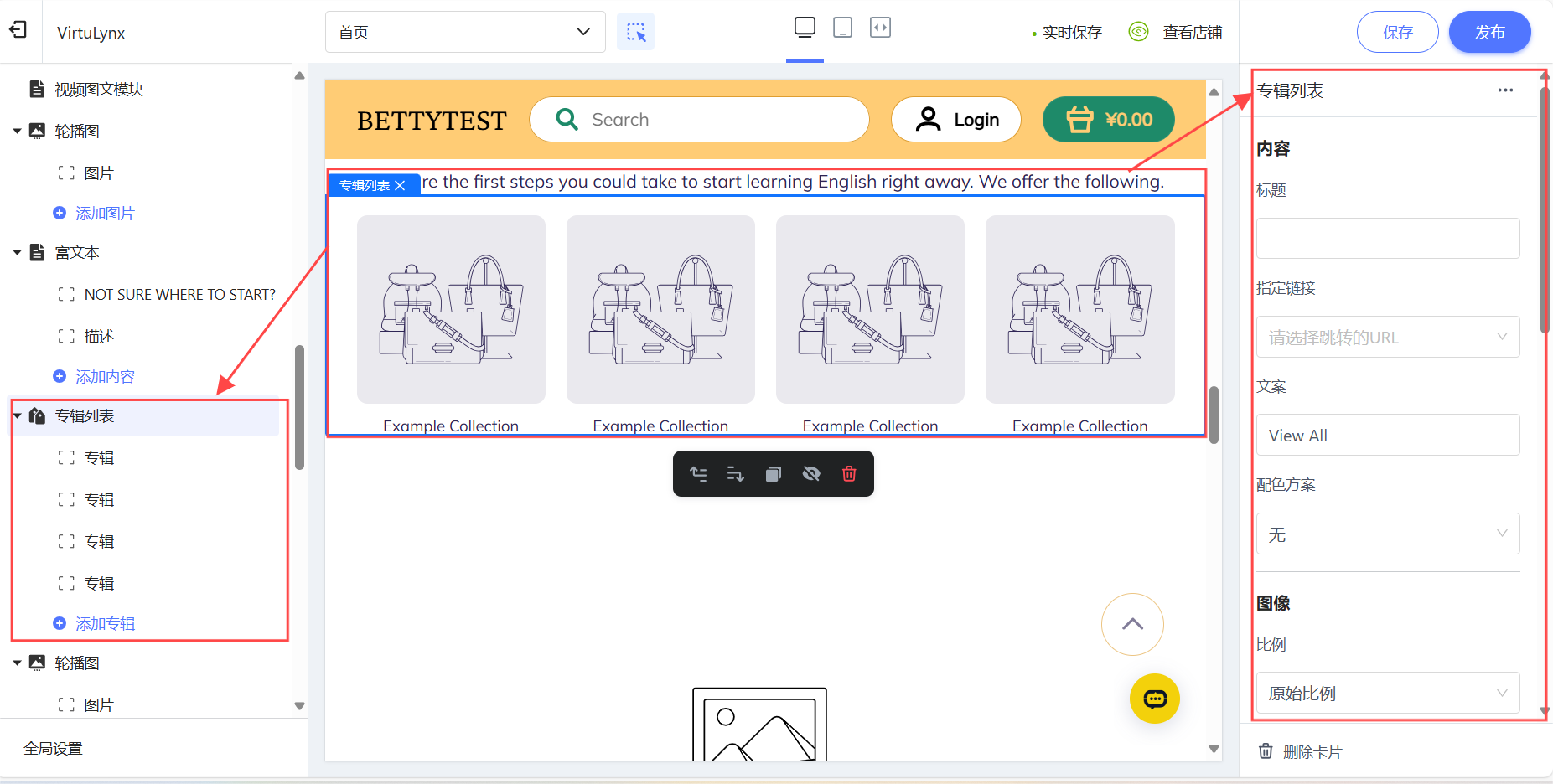
Task: Click the BETTYTEST store logo text
Action: click(432, 121)
